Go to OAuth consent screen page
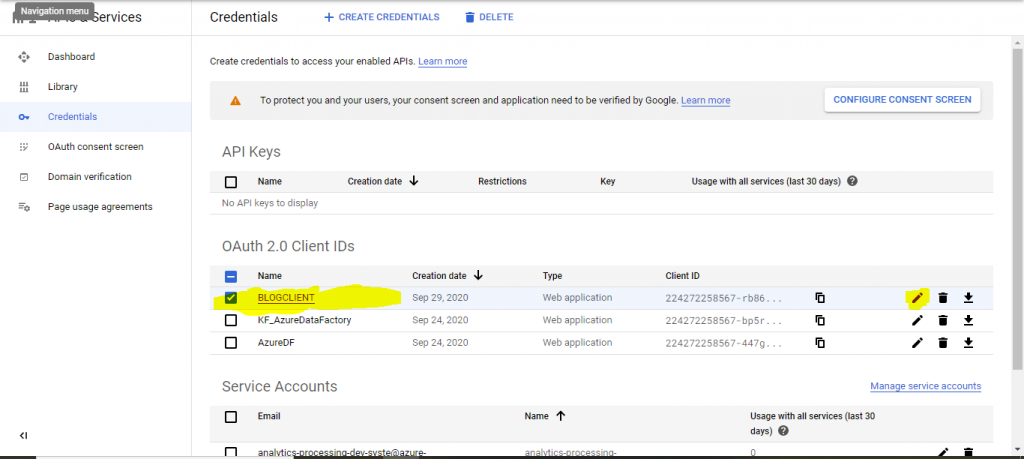The height and width of the screenshot is (459, 1024). tap(95, 147)
